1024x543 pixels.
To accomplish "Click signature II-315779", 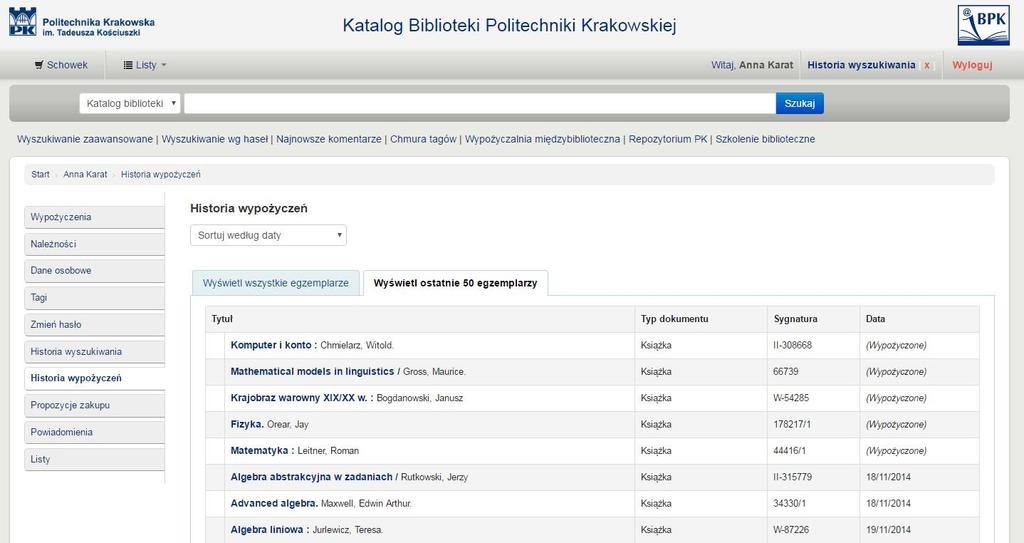I will click(792, 477).
